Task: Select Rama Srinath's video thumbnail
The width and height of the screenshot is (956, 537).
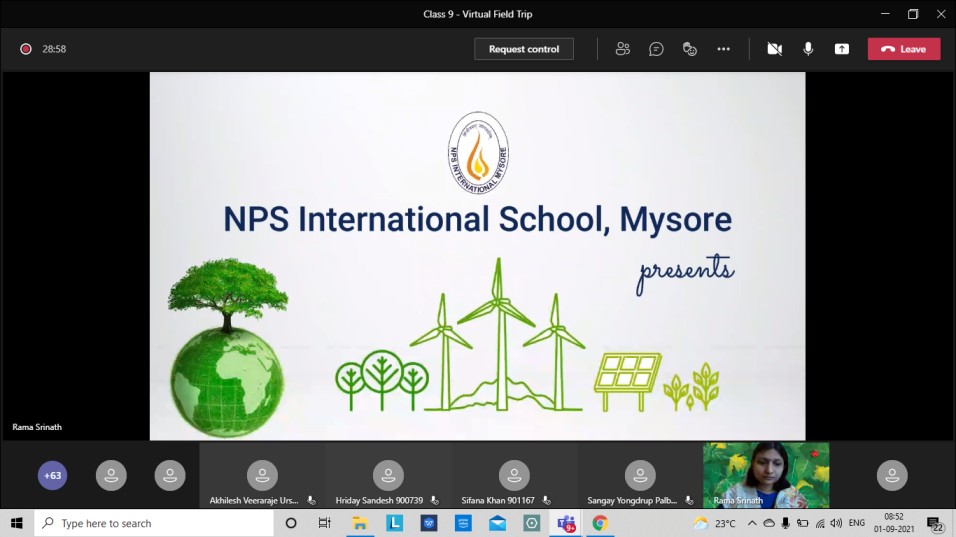Action: [x=765, y=475]
